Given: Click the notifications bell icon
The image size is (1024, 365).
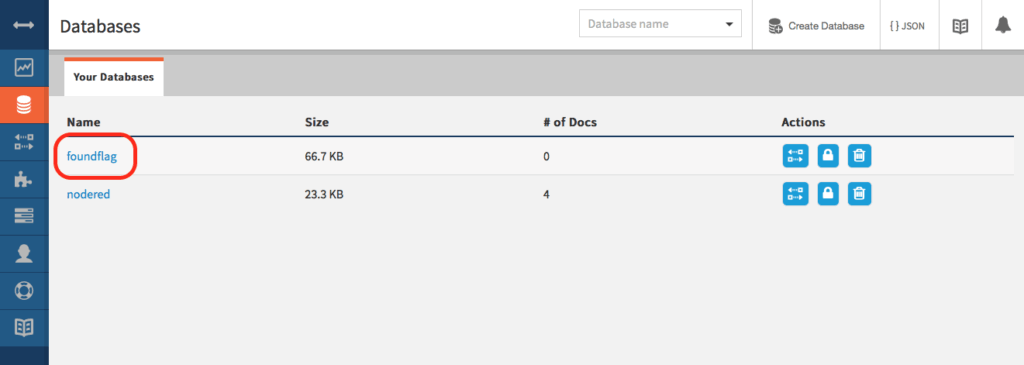Looking at the screenshot, I should (x=1002, y=25).
